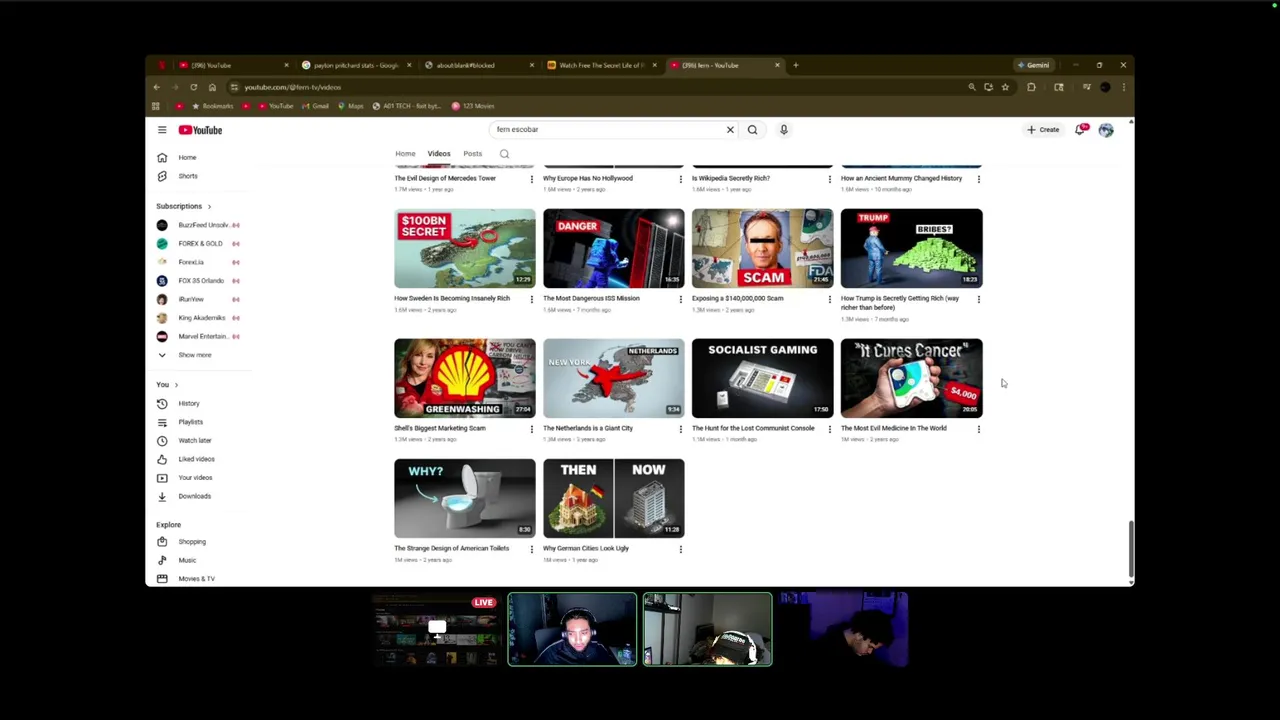This screenshot has width=1280, height=720.
Task: Bookmark this page with star icon
Action: [1005, 87]
